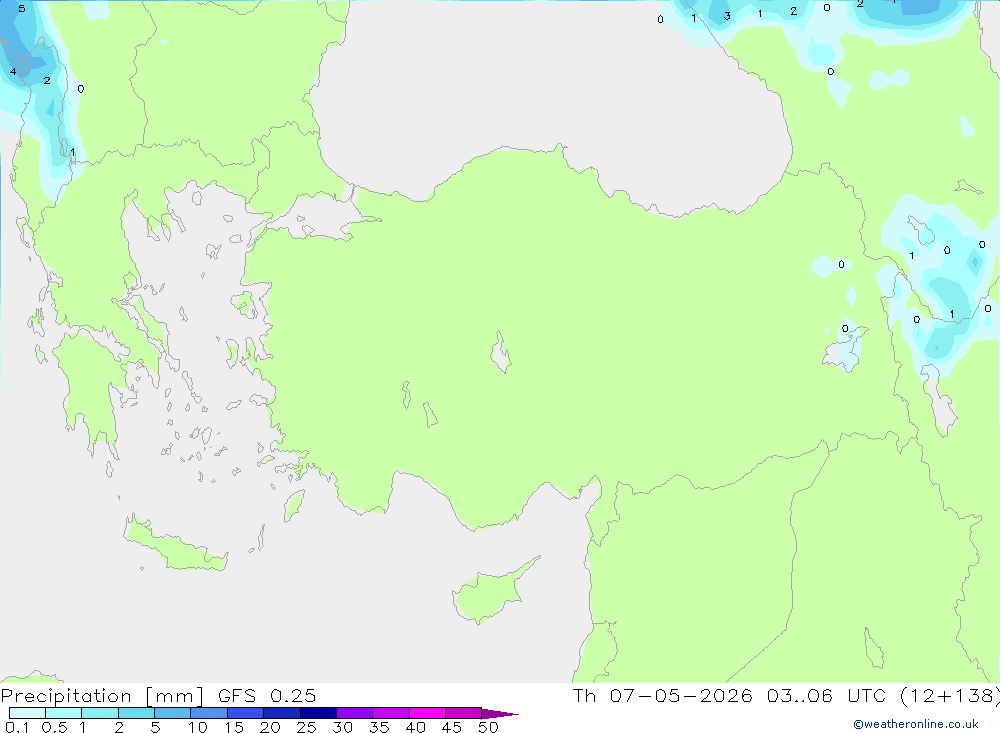Click the '(12+138)' forecast offset text

950,695
